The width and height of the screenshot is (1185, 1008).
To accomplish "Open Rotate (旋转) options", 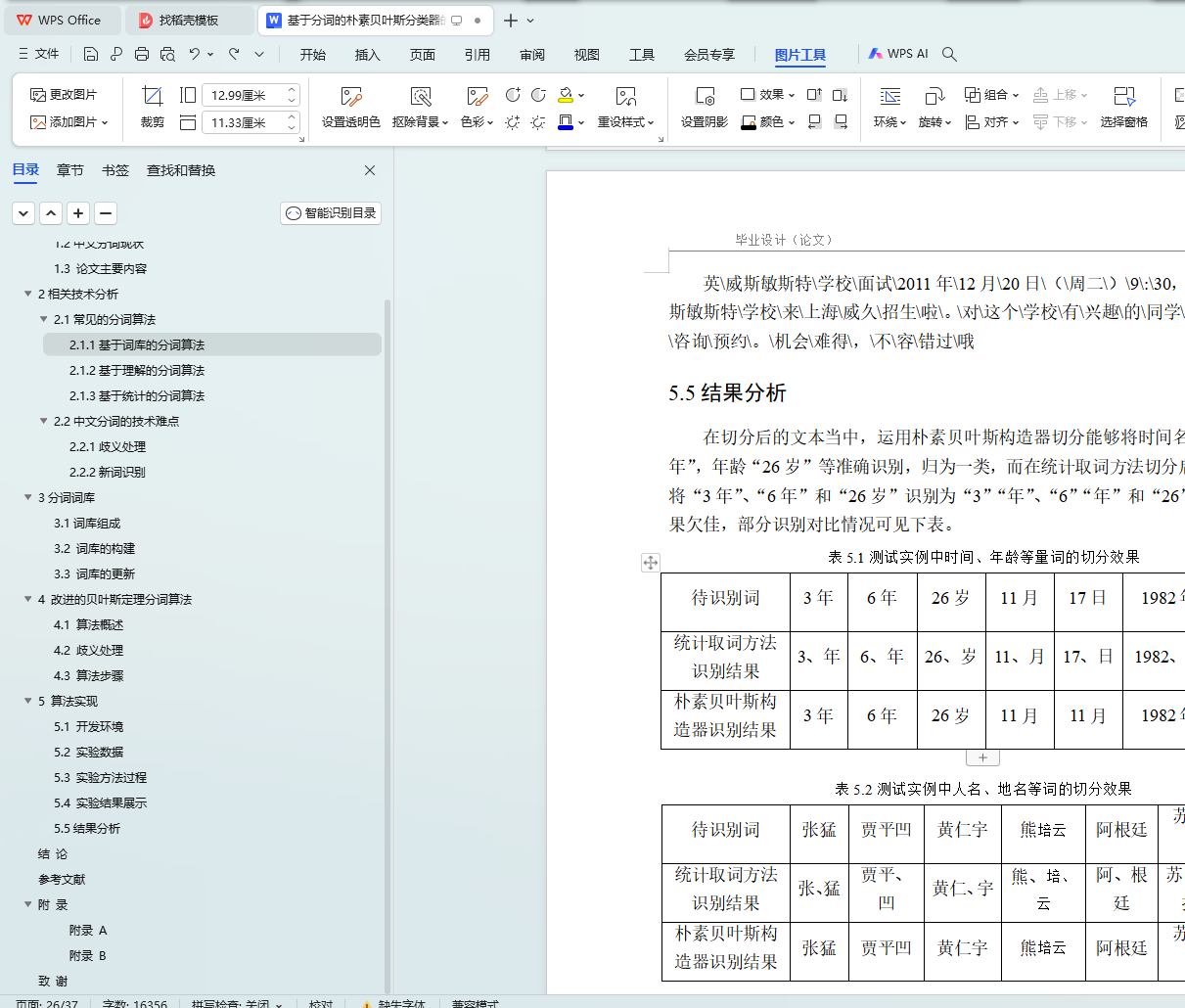I will pyautogui.click(x=934, y=107).
